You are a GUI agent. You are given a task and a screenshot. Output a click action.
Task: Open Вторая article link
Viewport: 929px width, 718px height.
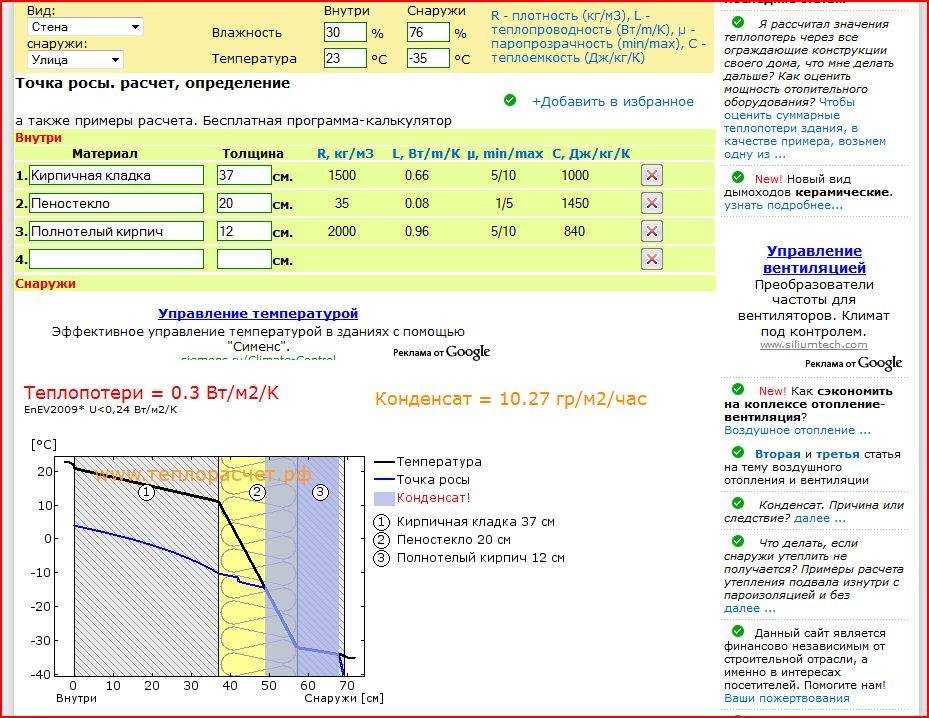click(777, 454)
